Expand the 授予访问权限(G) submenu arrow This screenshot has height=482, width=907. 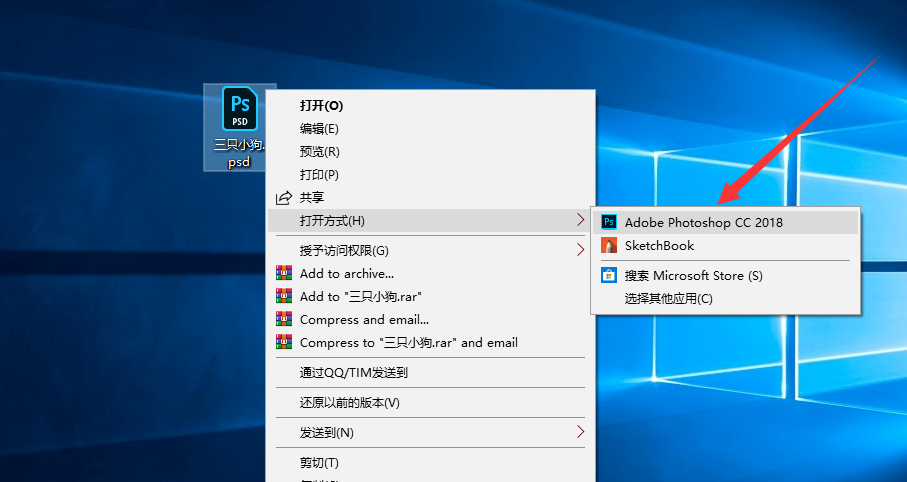coord(580,249)
